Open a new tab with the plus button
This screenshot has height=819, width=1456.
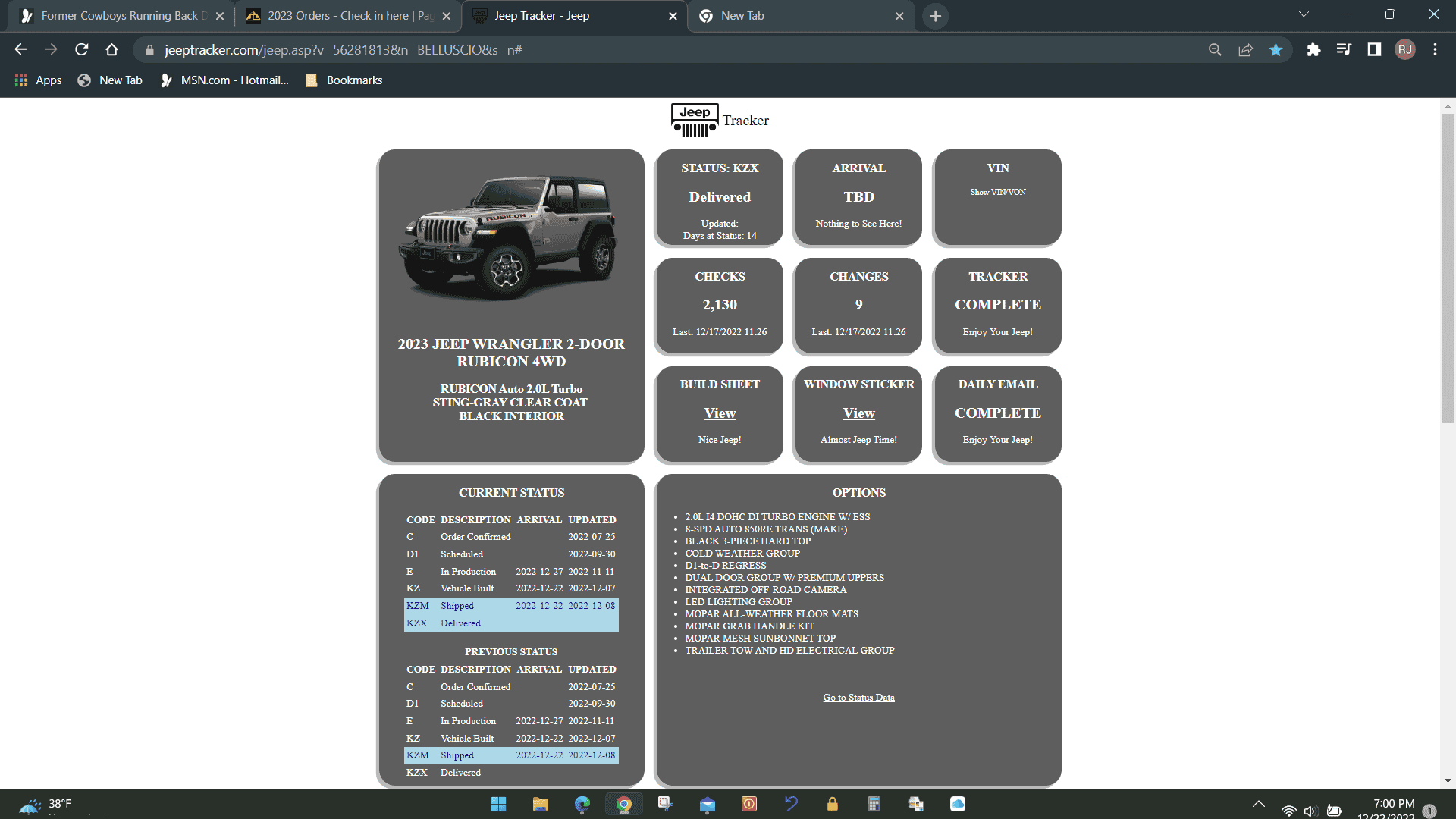tap(936, 16)
